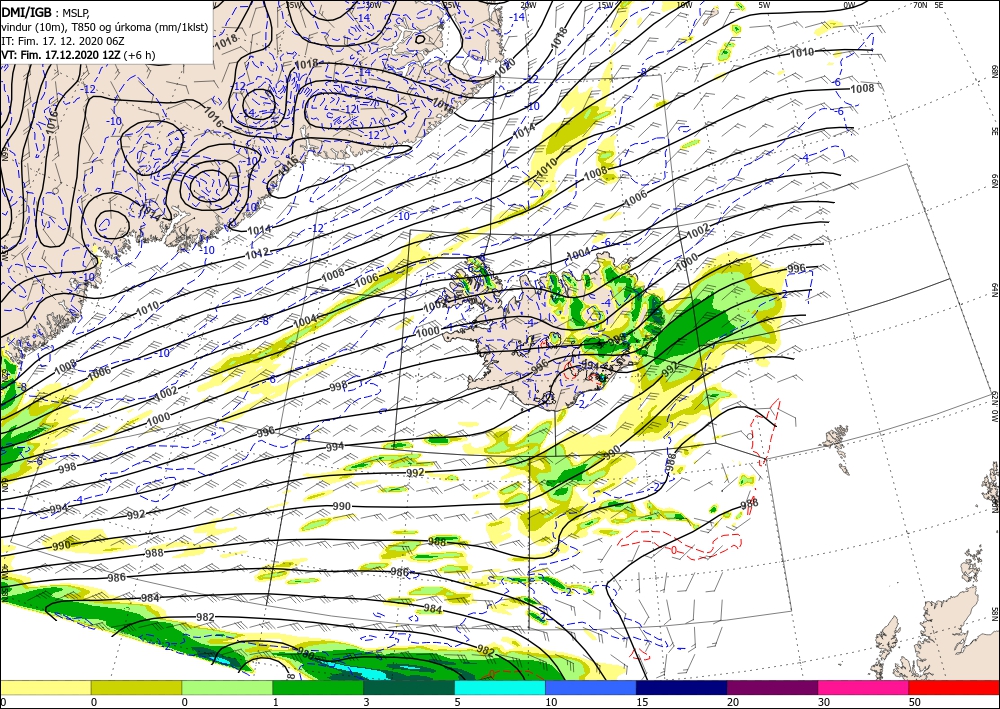1000x709 pixels.
Task: Click the red legend swatch
Action: [954, 687]
